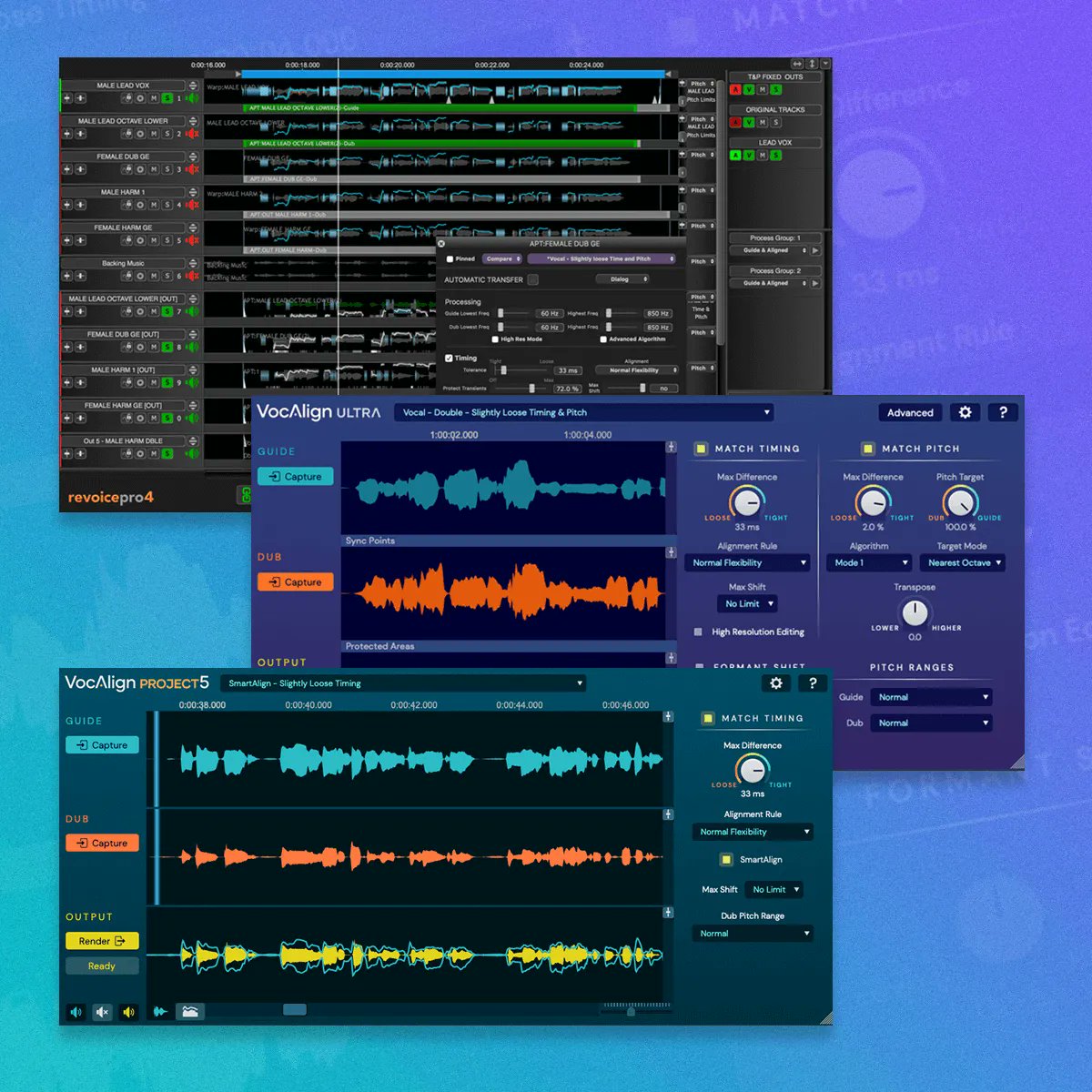This screenshot has width=1092, height=1092.
Task: Open Alignment Rule dropdown in VocAlign Ultra
Action: pyautogui.click(x=747, y=562)
